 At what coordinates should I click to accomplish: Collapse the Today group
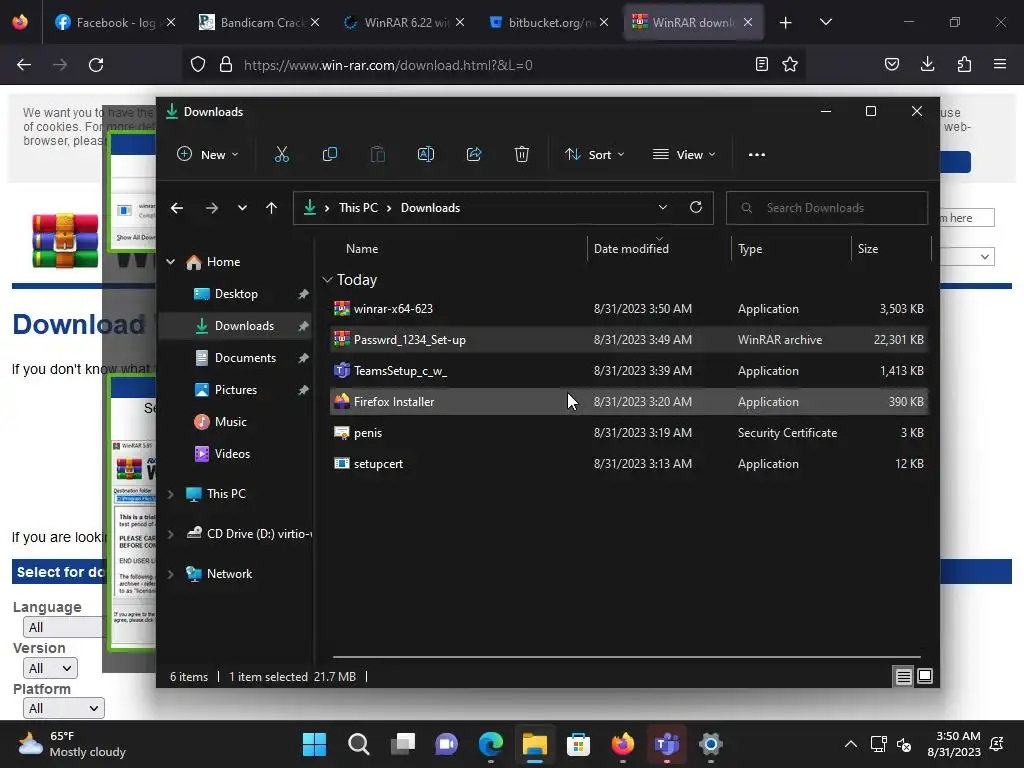click(x=327, y=280)
